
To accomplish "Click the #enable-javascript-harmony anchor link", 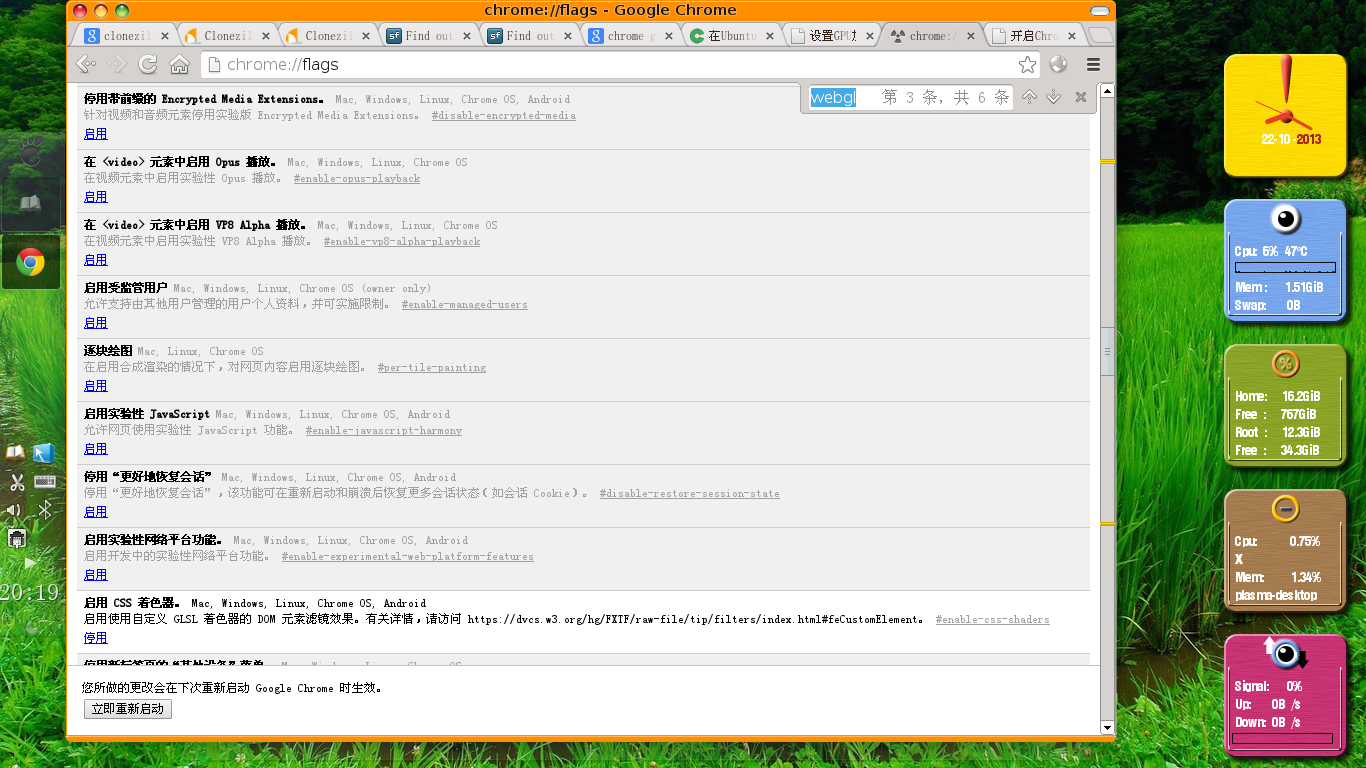I will point(384,431).
